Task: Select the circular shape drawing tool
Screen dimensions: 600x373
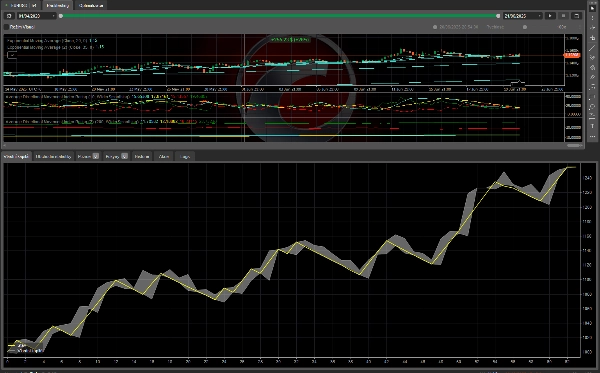Action: [592, 106]
